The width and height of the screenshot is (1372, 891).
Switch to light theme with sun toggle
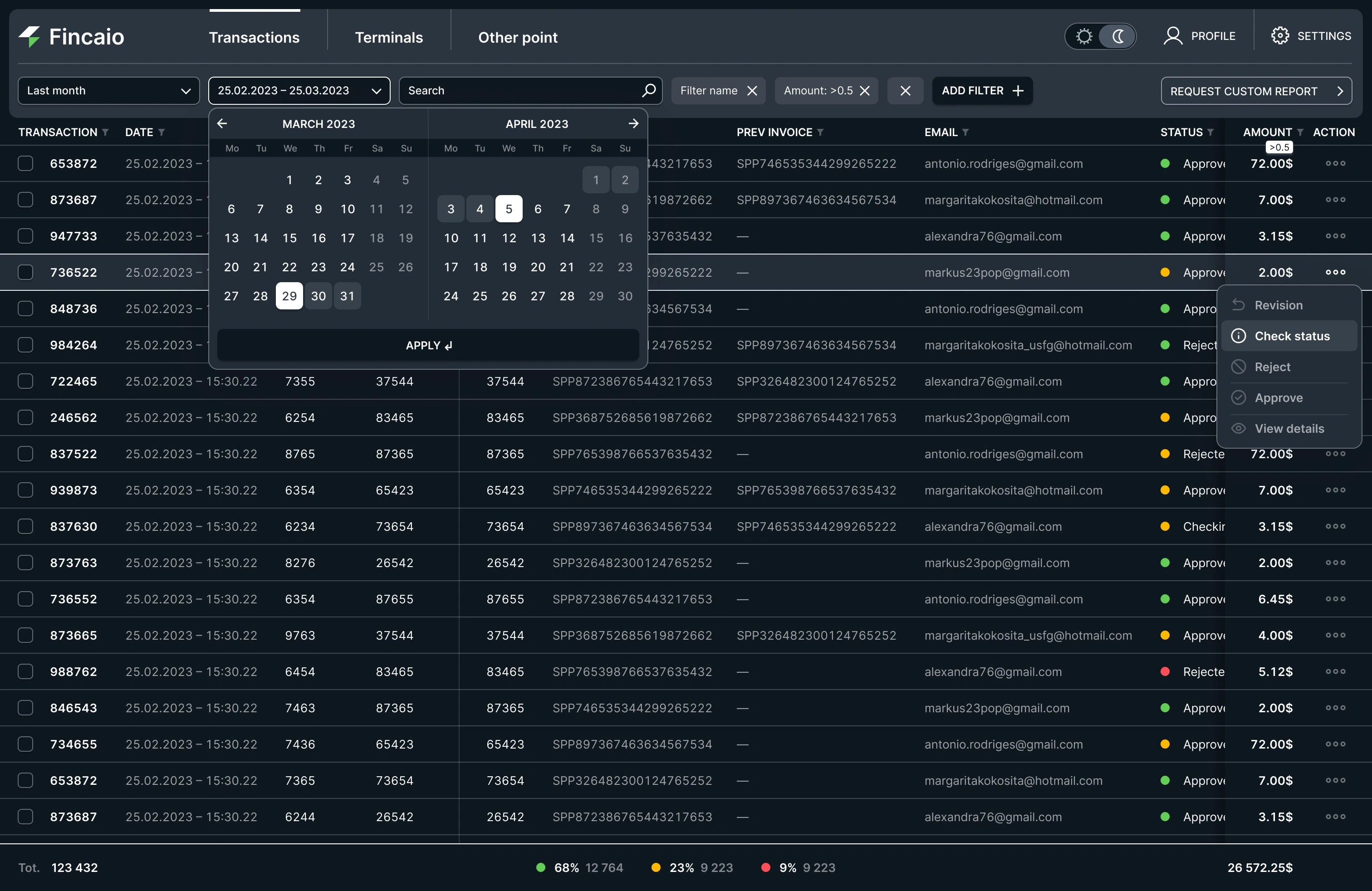point(1084,36)
